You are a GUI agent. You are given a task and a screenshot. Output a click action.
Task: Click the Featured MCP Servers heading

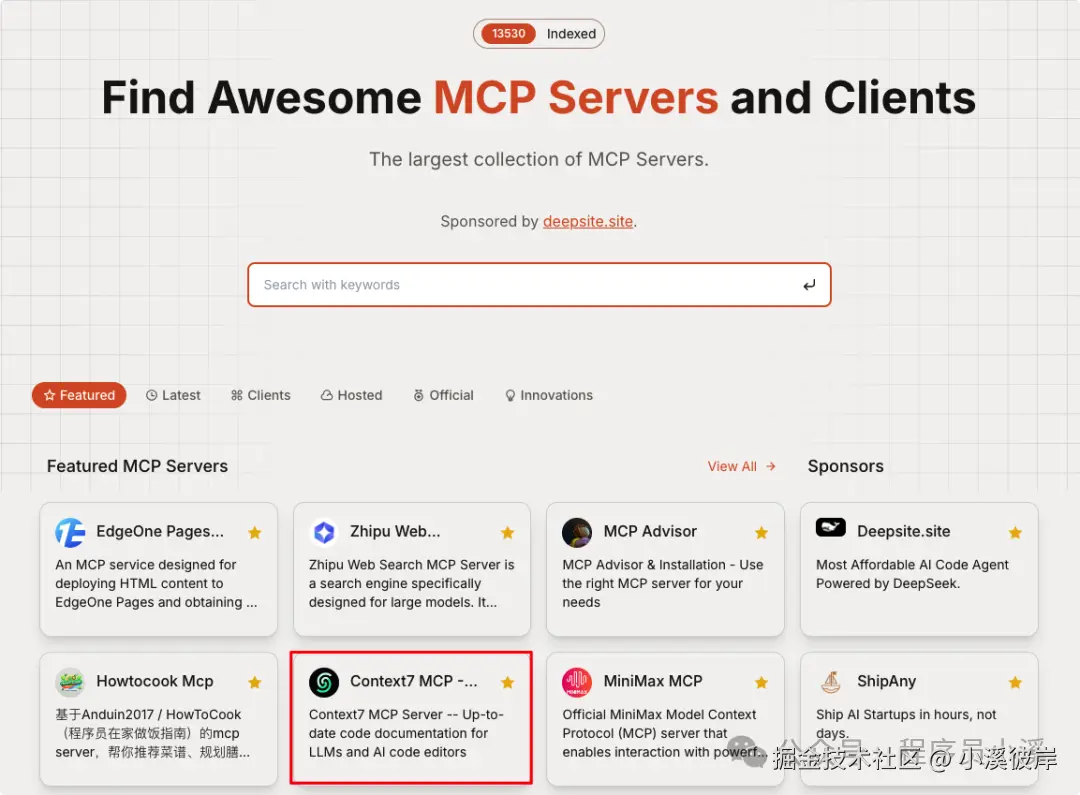tap(137, 466)
